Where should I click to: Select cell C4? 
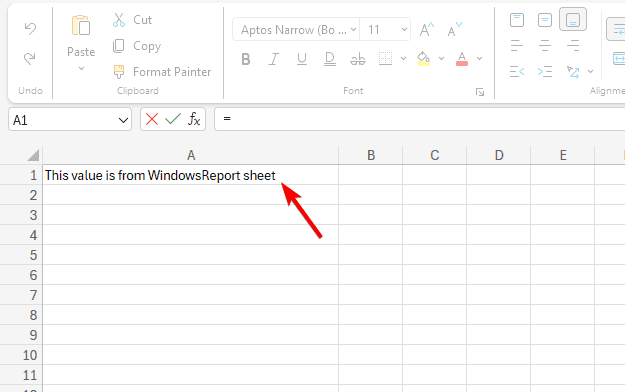coord(434,235)
